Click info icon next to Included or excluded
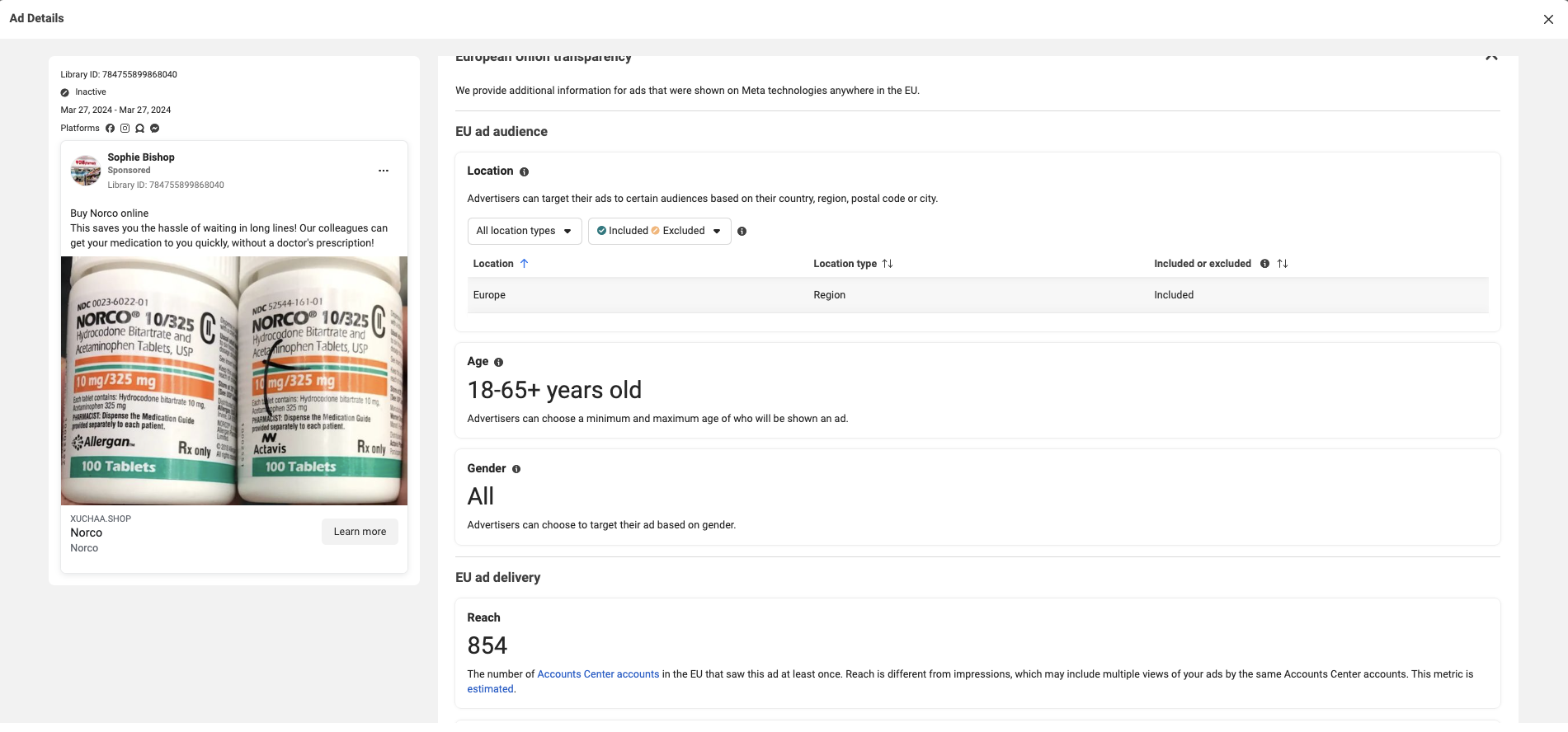This screenshot has height=732, width=1568. [1264, 264]
